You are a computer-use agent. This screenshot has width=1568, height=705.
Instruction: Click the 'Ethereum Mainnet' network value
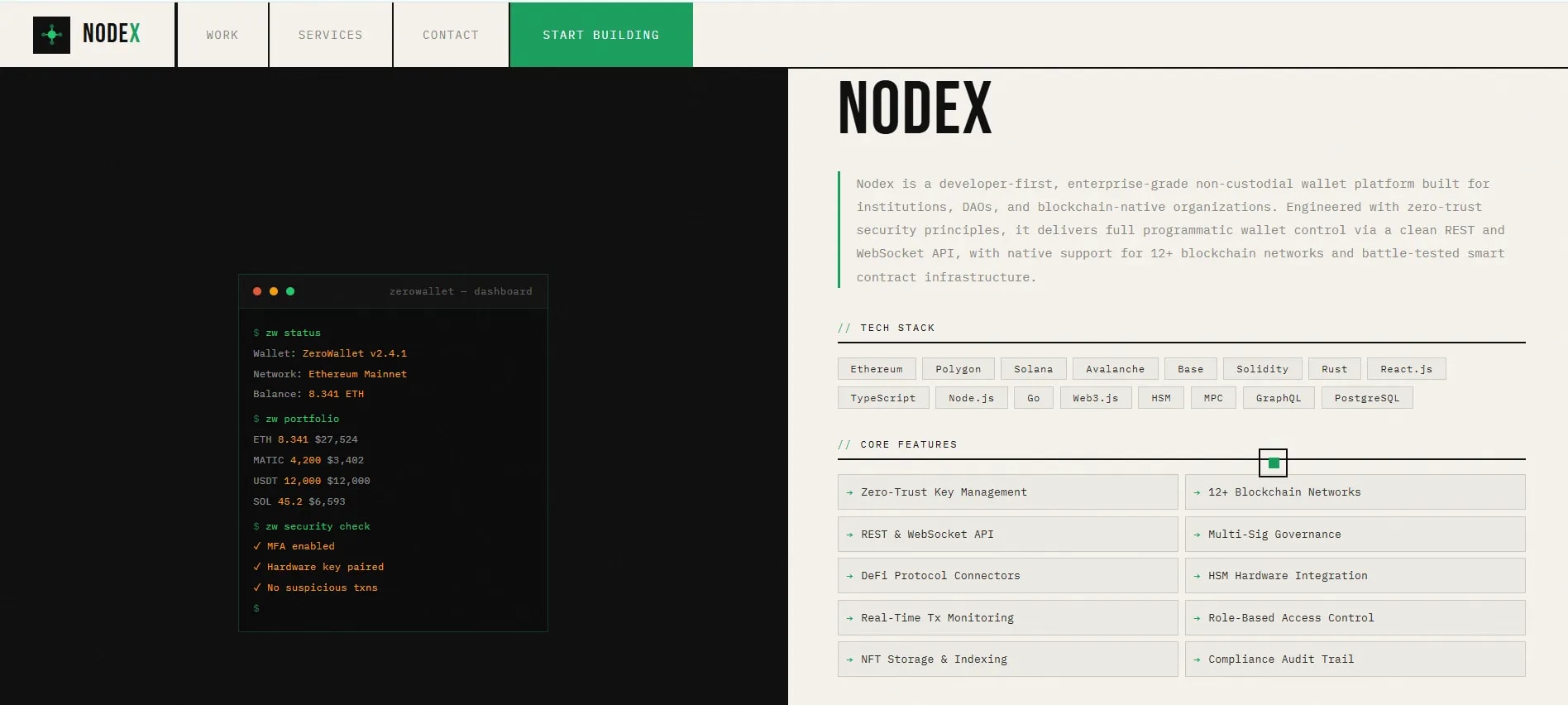tap(357, 374)
